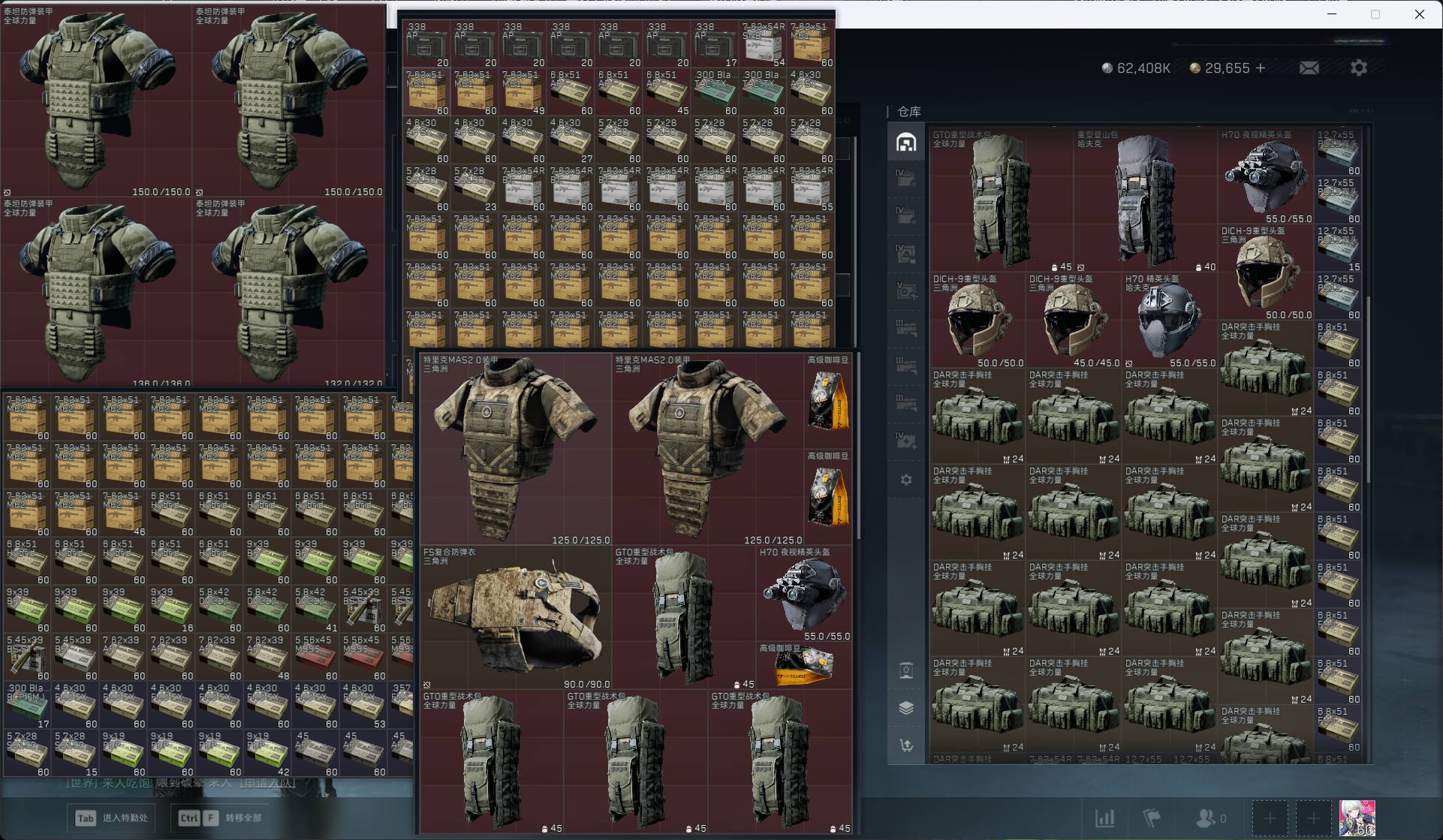Click the stacked layers sort icon
Viewport: 1443px width, 840px height.
[906, 708]
